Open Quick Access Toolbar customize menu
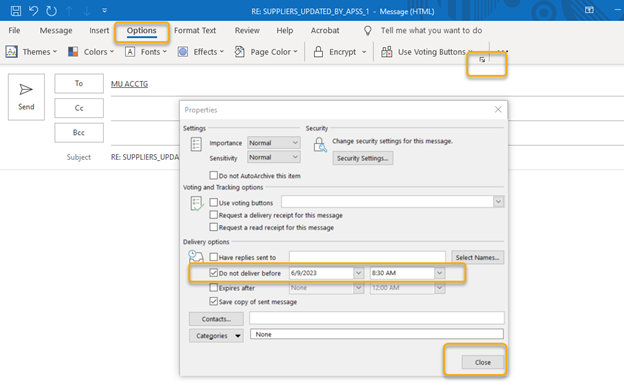Image resolution: width=624 pixels, height=387 pixels. pyautogui.click(x=105, y=11)
